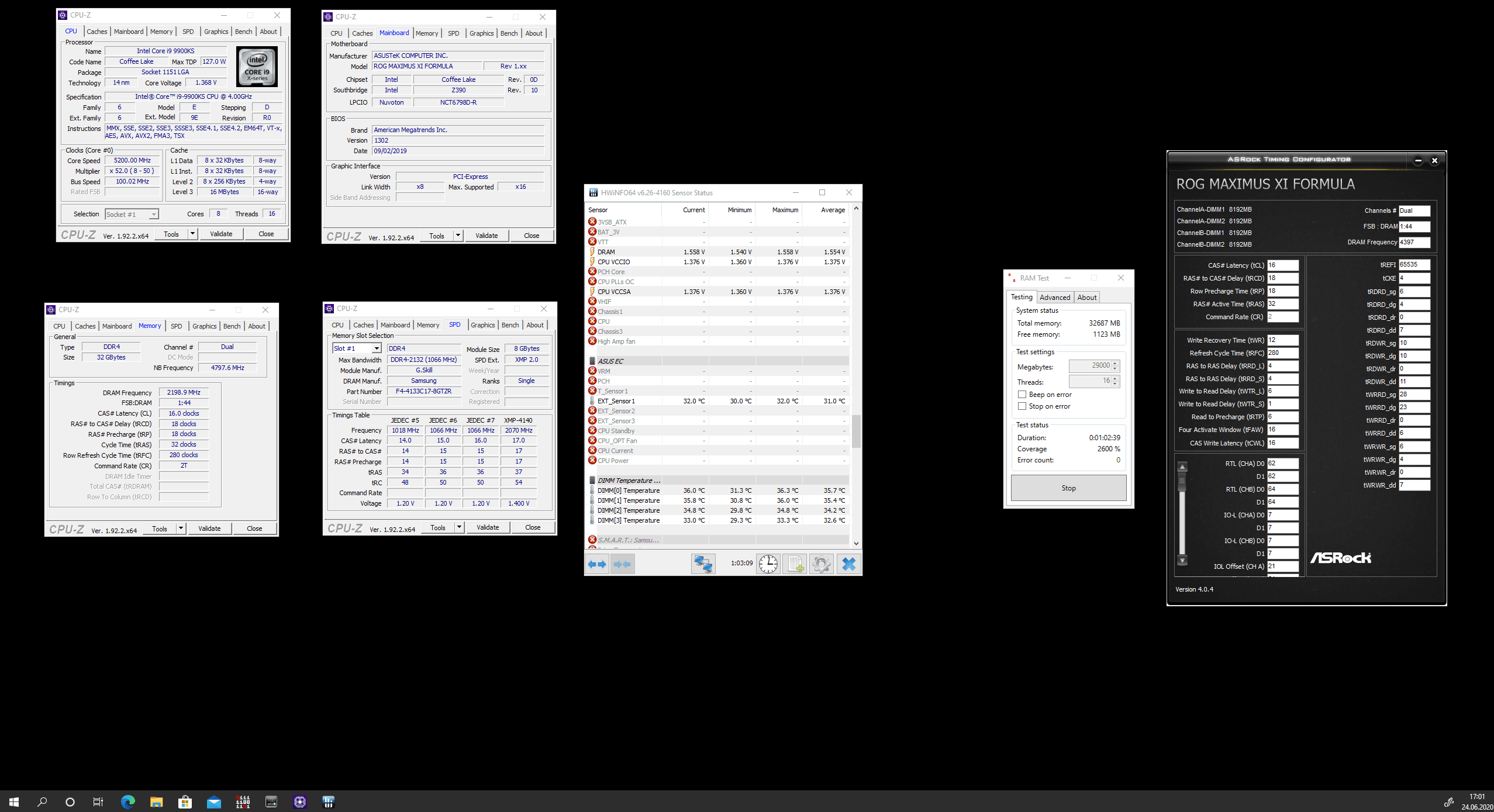1494x812 pixels.
Task: Open HWiNFO sensor settings gear icon
Action: pyautogui.click(x=822, y=564)
